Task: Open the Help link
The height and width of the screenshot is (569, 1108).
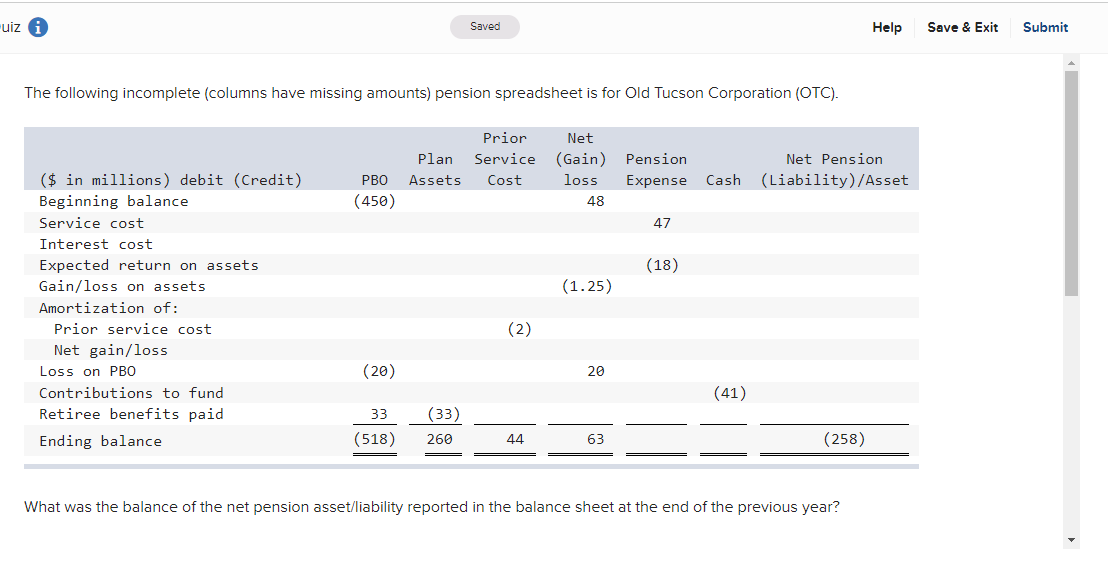Action: [887, 28]
